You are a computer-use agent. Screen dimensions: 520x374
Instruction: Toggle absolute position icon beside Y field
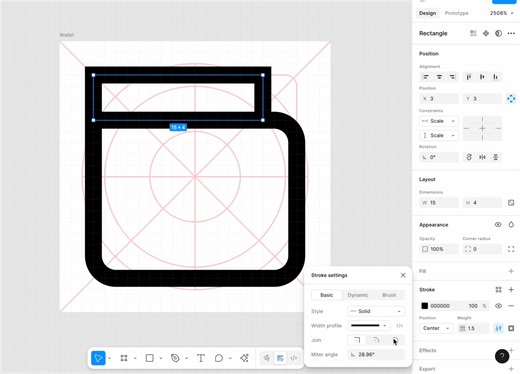pos(511,99)
